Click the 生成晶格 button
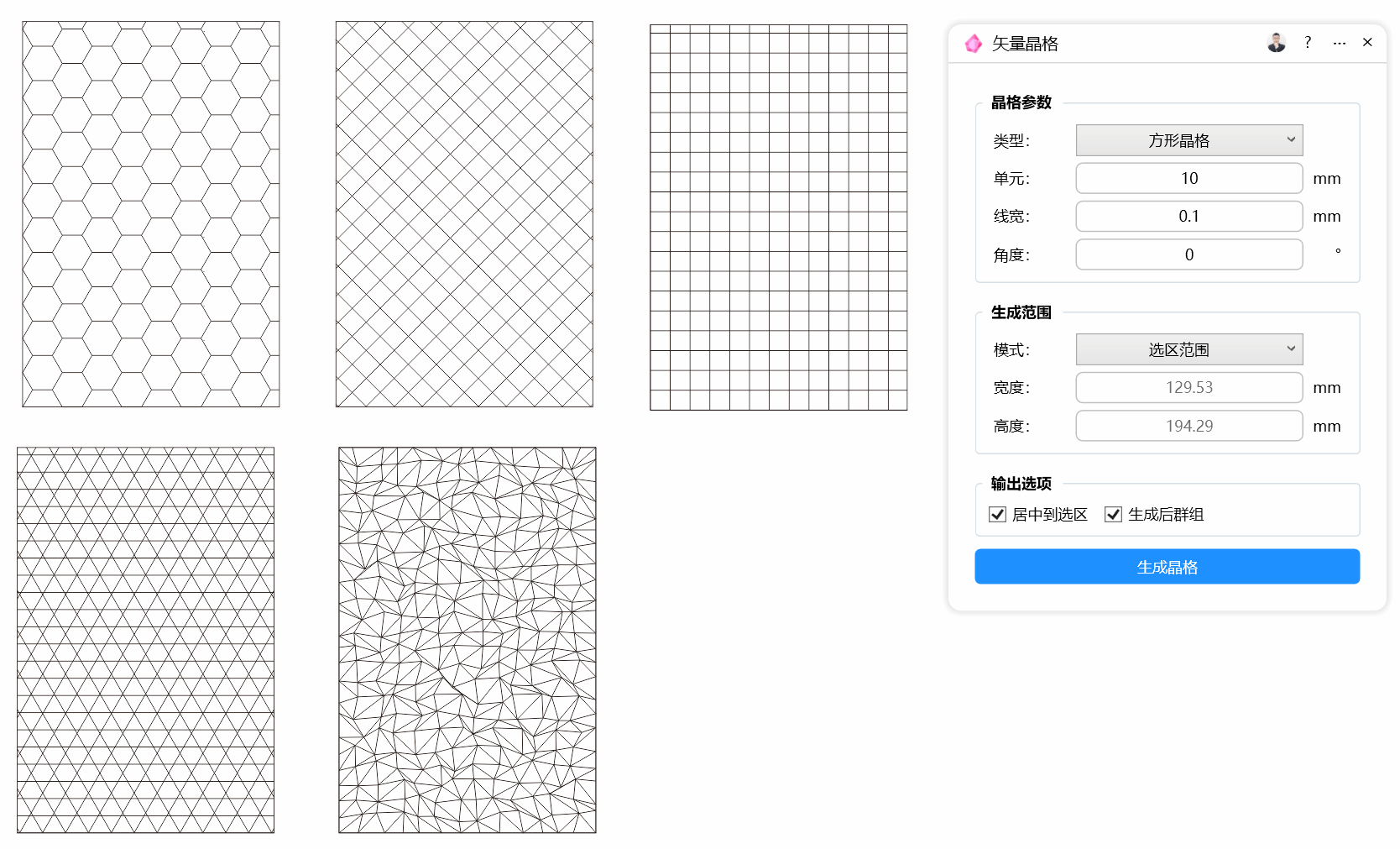 point(1167,567)
